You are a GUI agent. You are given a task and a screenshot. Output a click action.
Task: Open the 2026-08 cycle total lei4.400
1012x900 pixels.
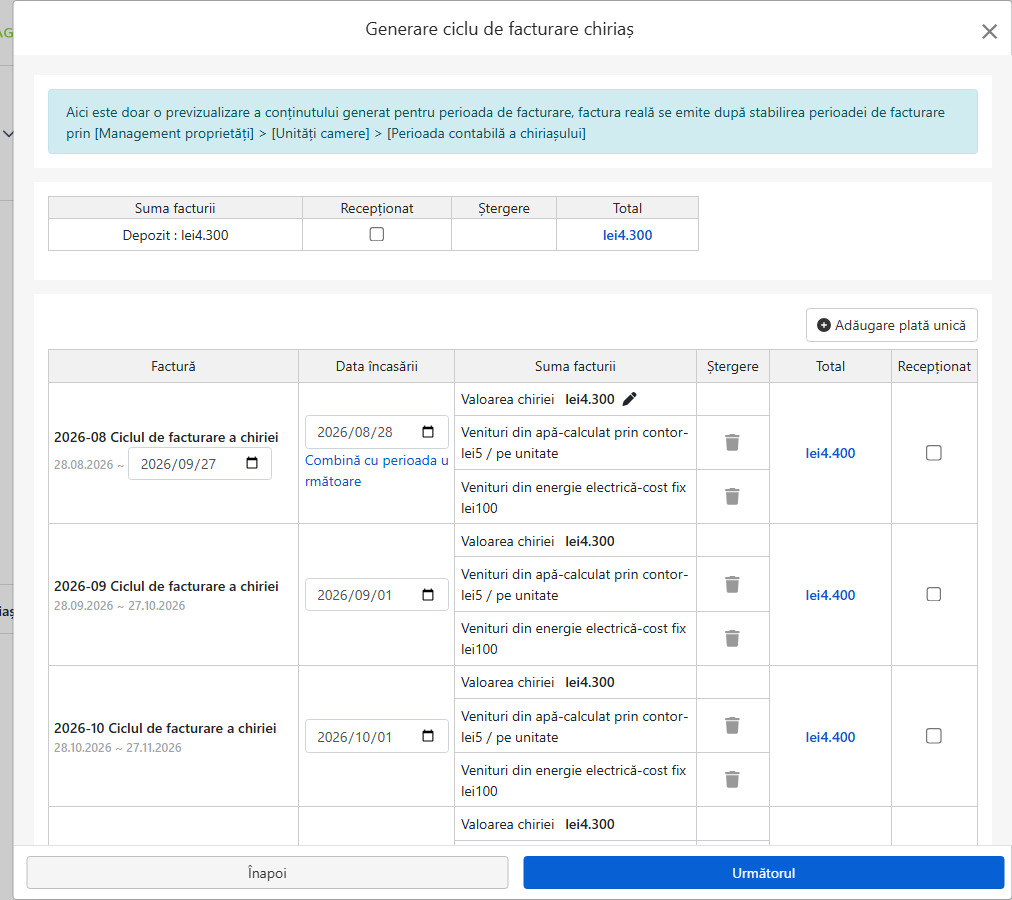tap(830, 453)
